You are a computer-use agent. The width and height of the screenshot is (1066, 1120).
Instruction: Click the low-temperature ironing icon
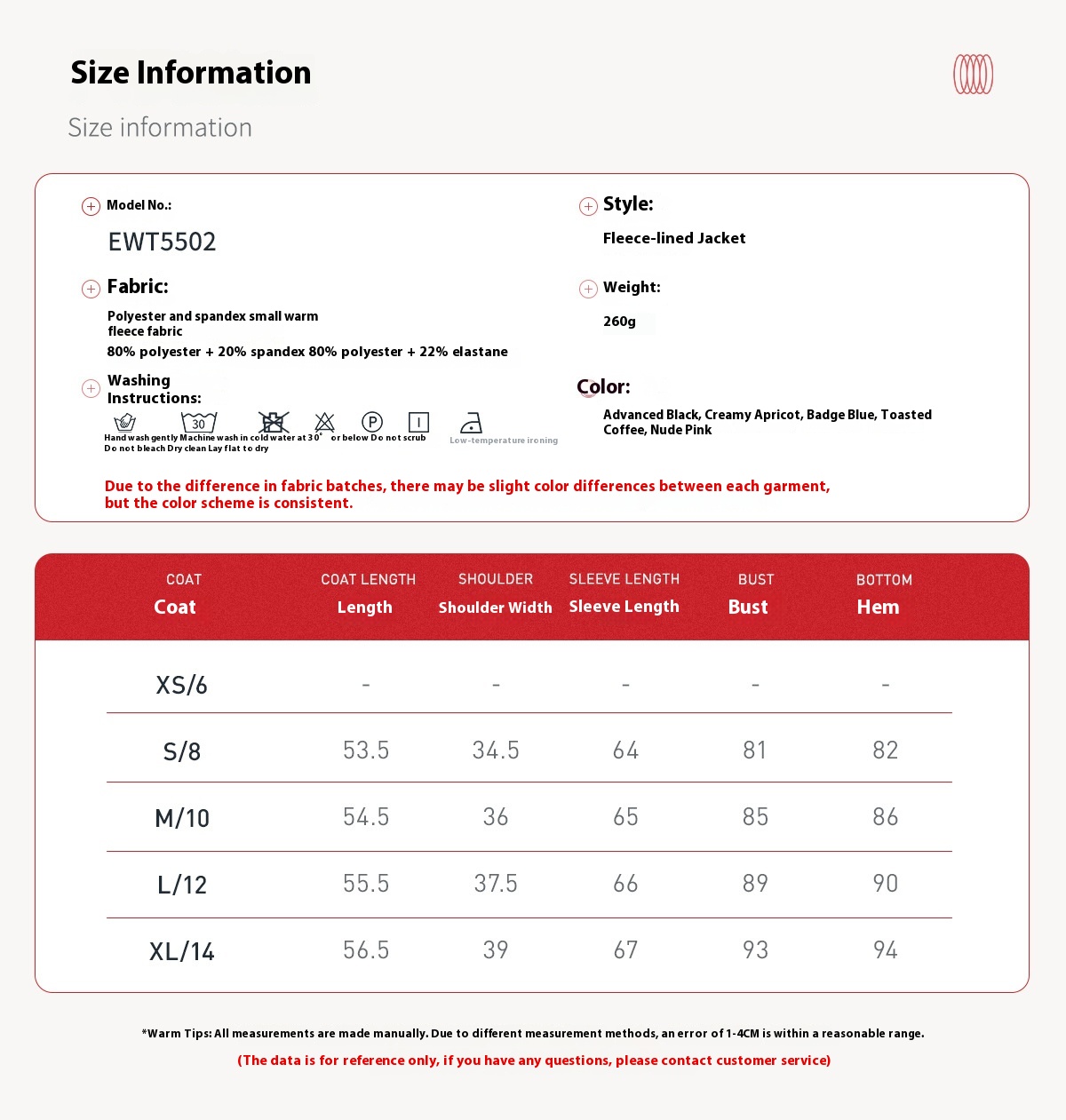472,423
